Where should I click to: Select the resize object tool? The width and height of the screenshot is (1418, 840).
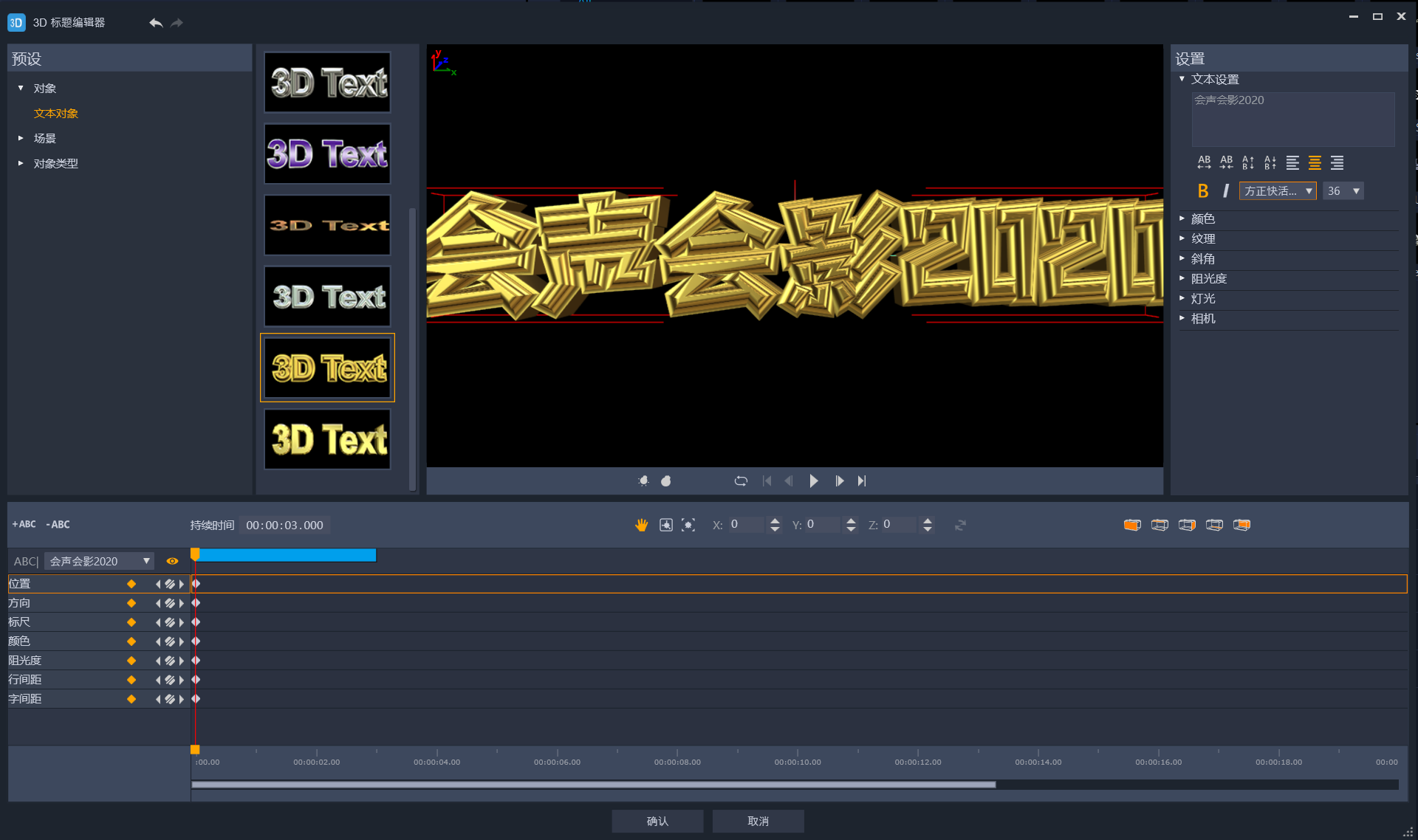click(688, 525)
